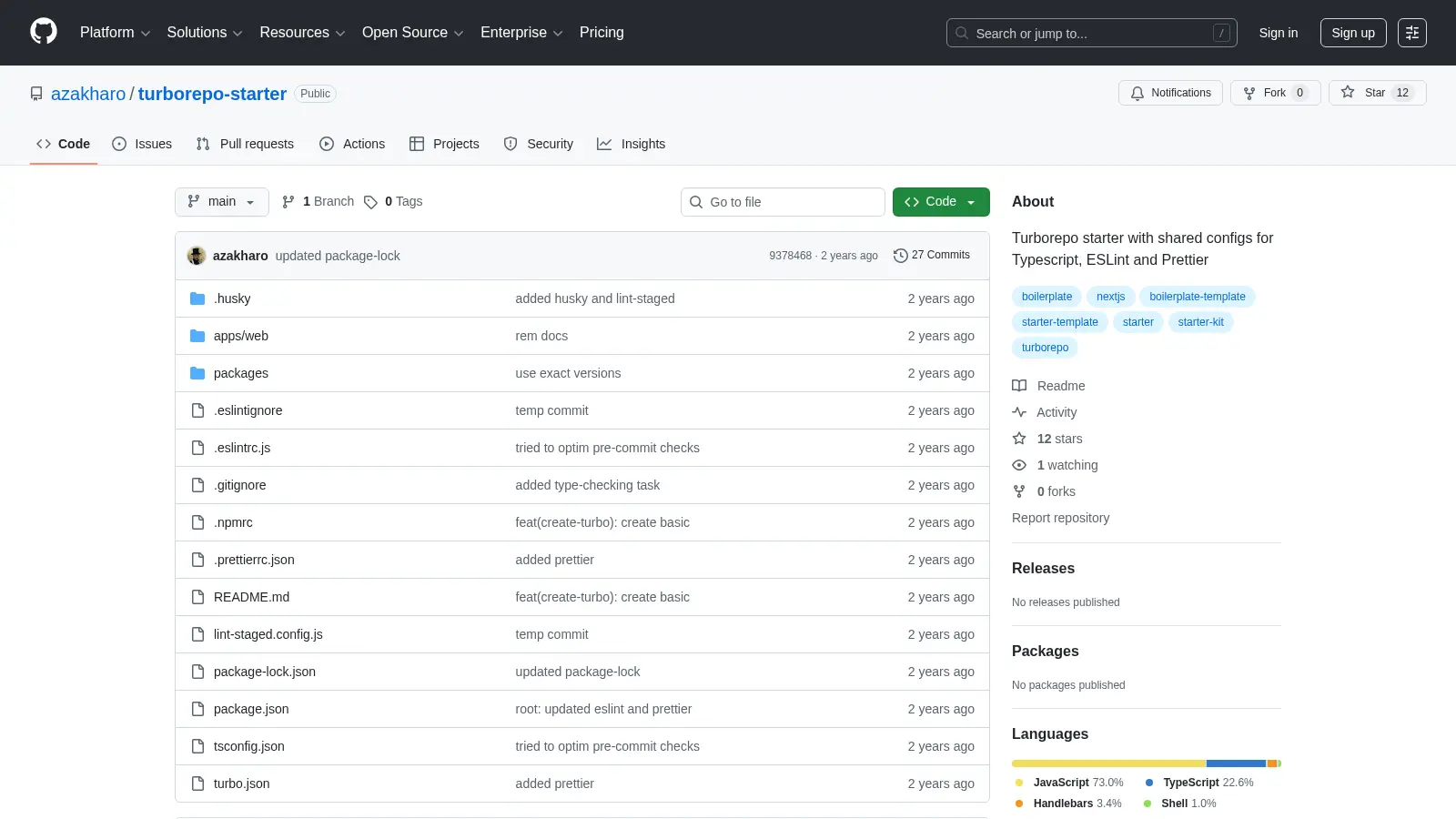Click the branch icon beside 1 Branch
This screenshot has height=819, width=1456.
click(288, 202)
